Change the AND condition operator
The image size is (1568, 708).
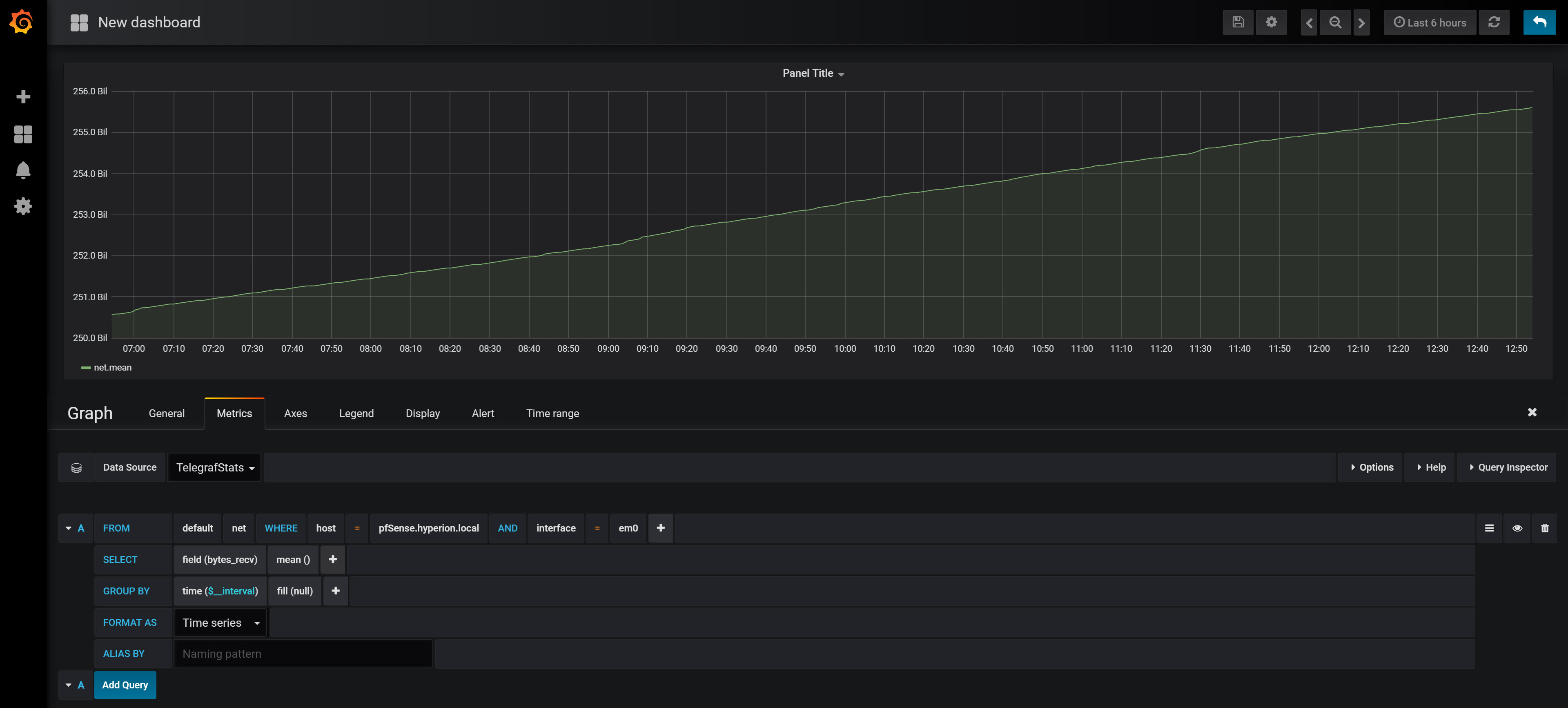click(x=507, y=528)
